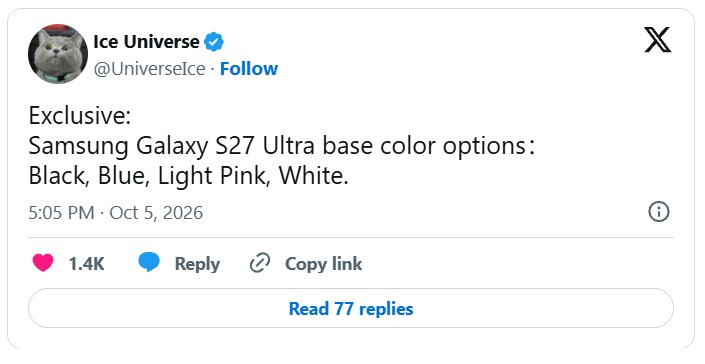The height and width of the screenshot is (364, 705).
Task: Open the 5:05 PM Oct 5, 2026 timestamp
Action: click(116, 213)
